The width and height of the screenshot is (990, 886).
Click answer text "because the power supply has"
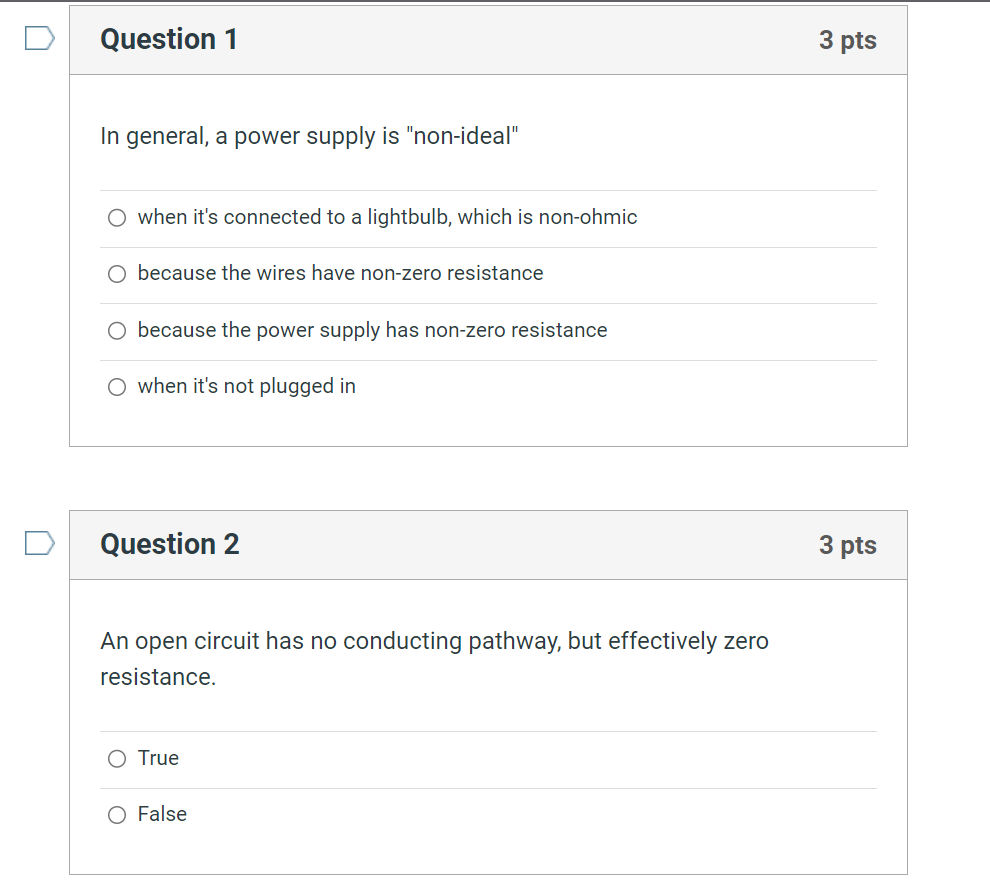point(372,330)
